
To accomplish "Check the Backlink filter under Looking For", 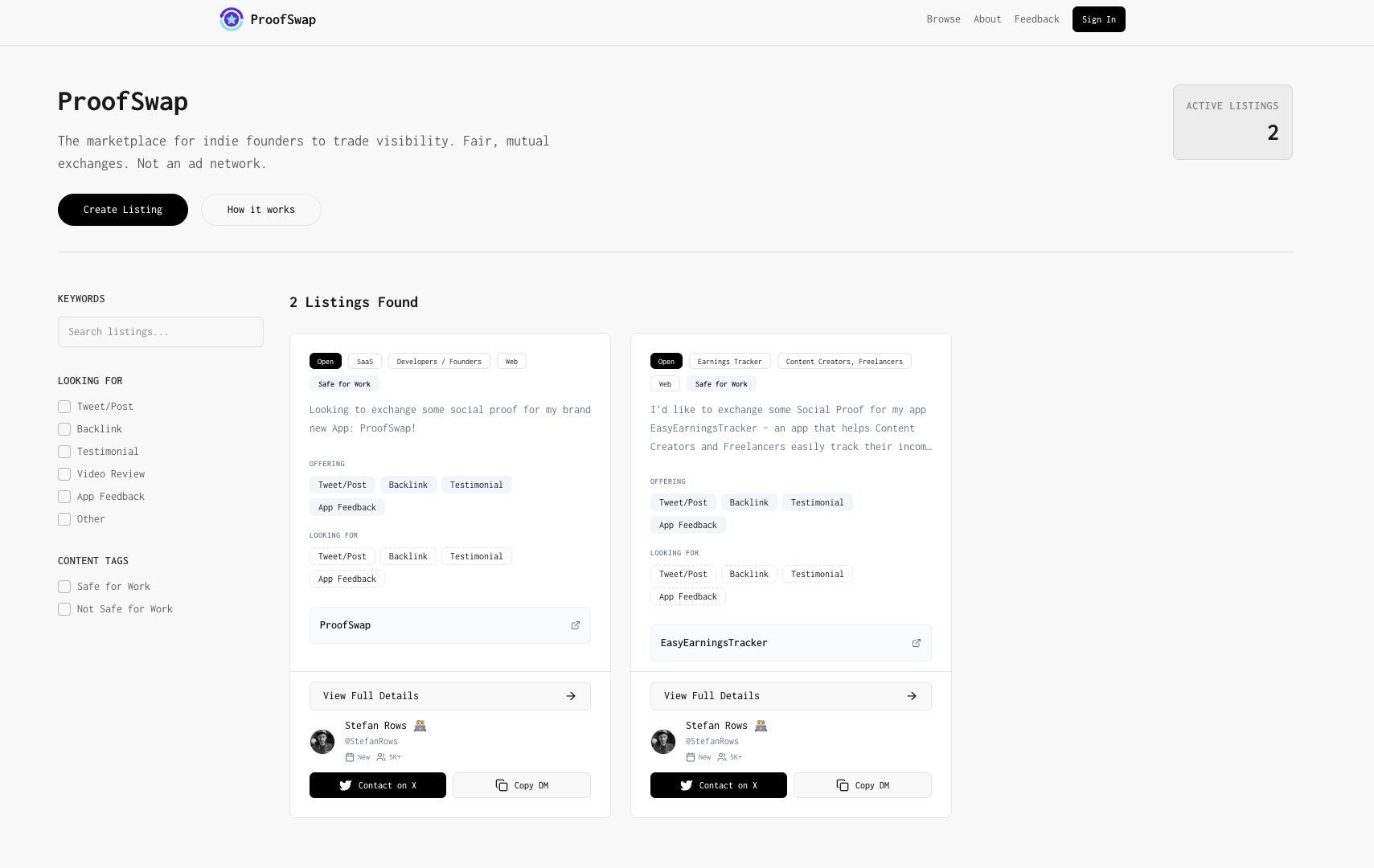I will (64, 429).
